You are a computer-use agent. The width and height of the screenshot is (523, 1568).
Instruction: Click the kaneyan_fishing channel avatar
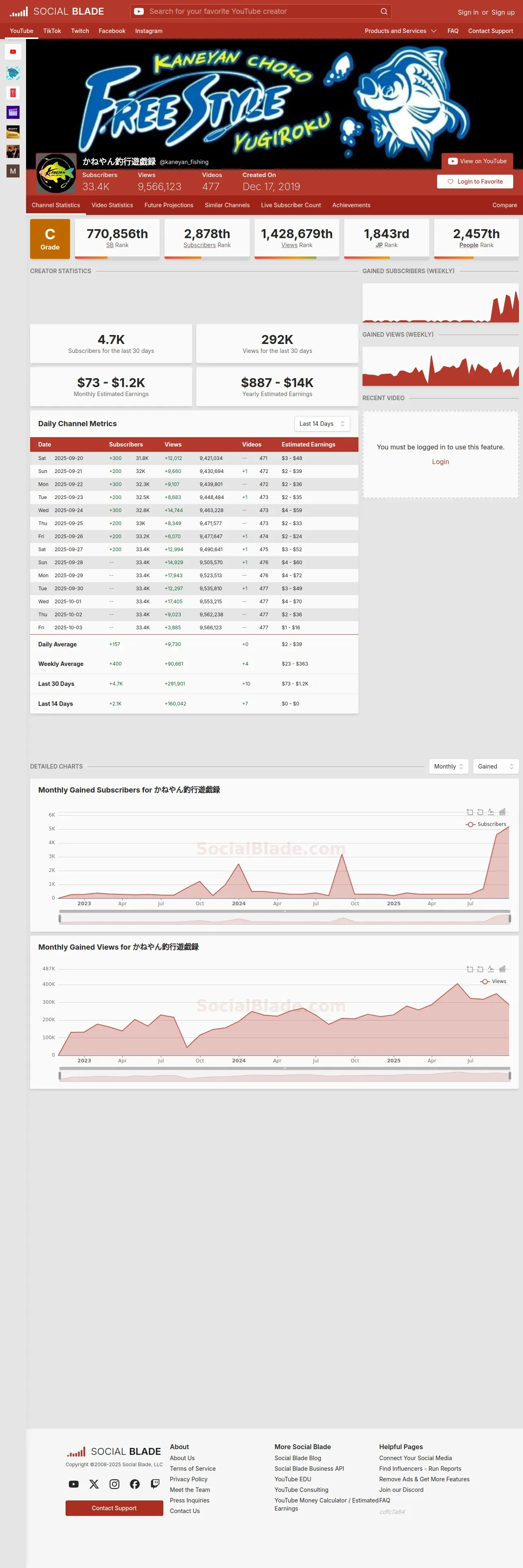pos(56,173)
